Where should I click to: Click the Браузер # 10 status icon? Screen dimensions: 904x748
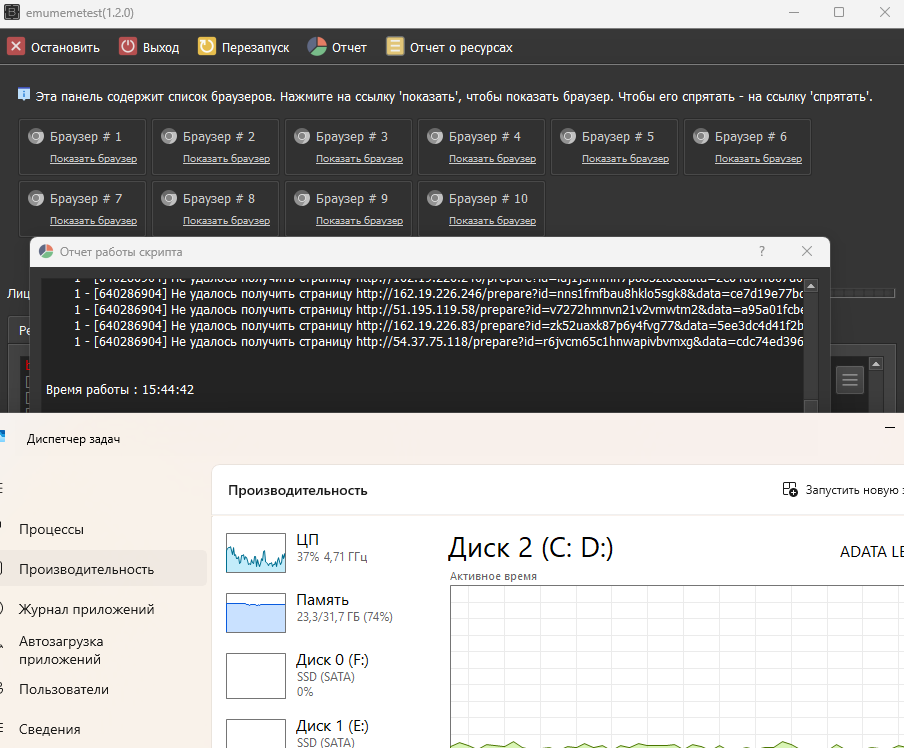coord(435,199)
